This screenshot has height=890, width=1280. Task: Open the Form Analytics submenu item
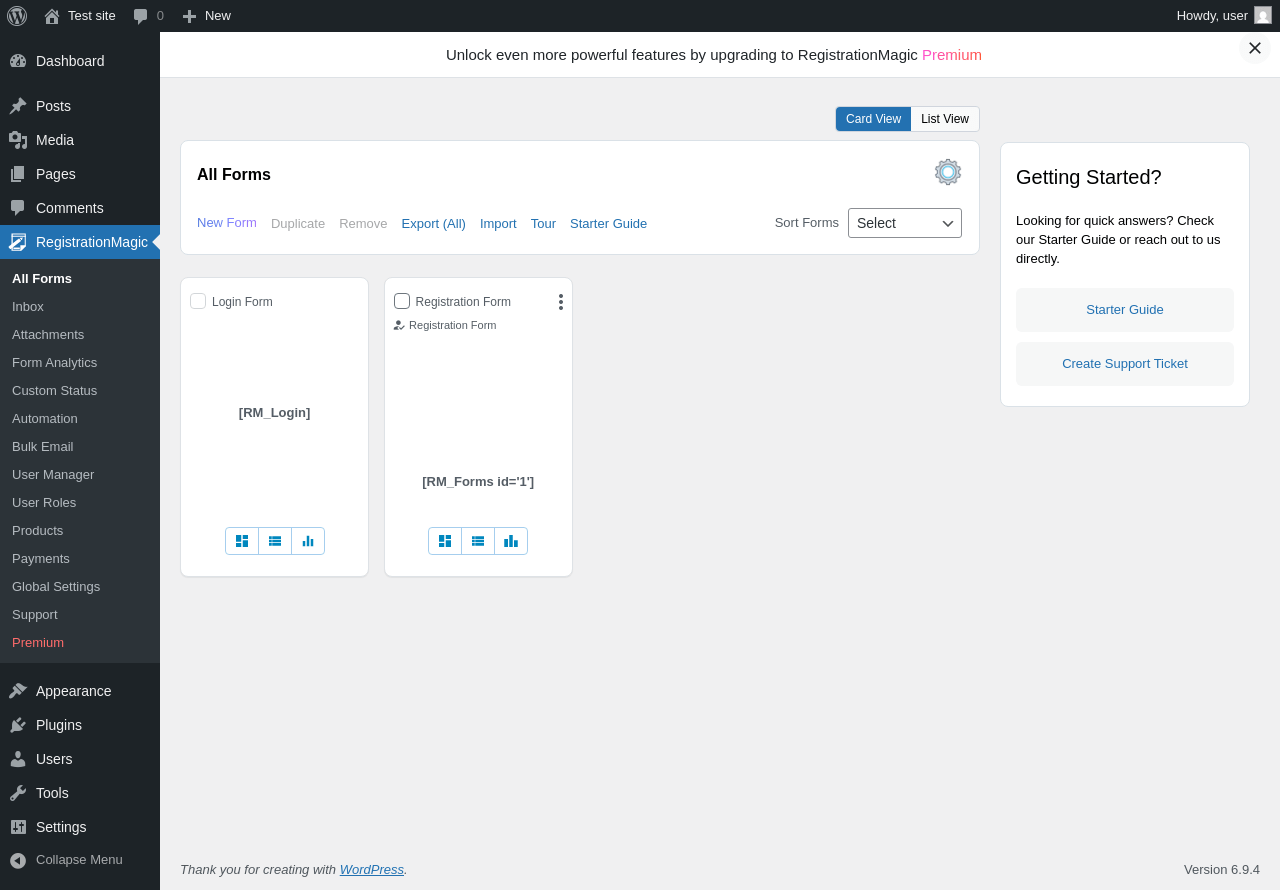[x=55, y=363]
